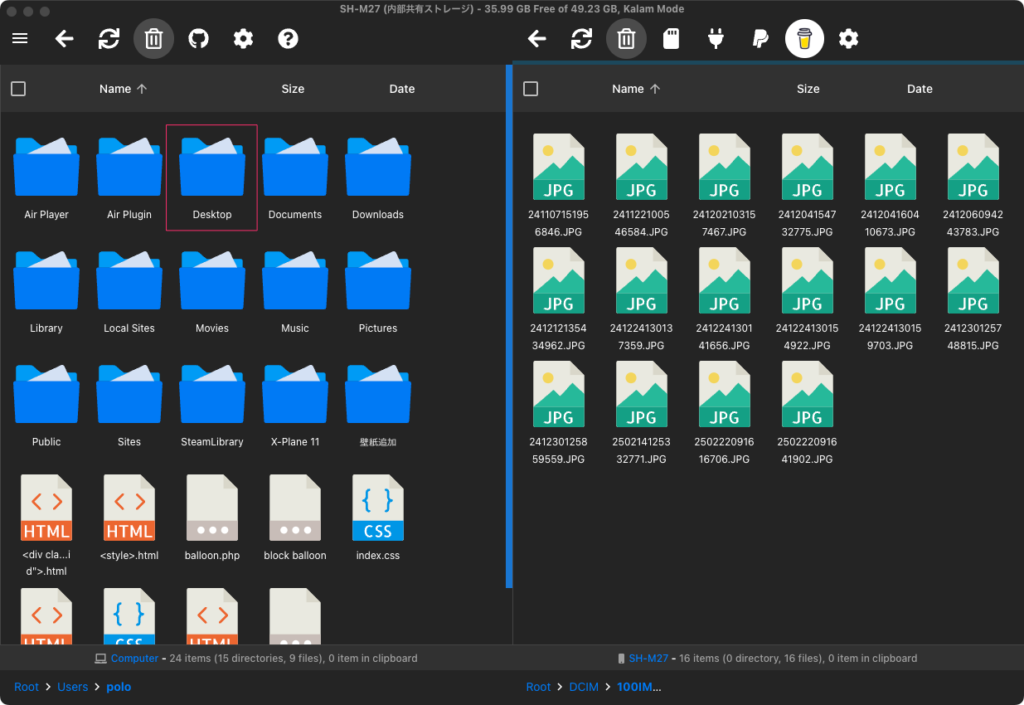Sort device files by Date column
1024x705 pixels.
point(919,89)
